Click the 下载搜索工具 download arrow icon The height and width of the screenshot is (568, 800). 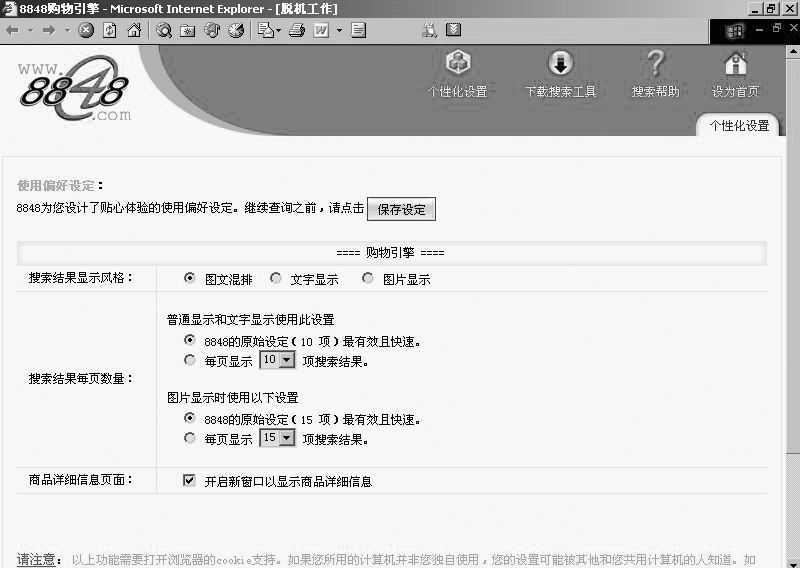[560, 64]
